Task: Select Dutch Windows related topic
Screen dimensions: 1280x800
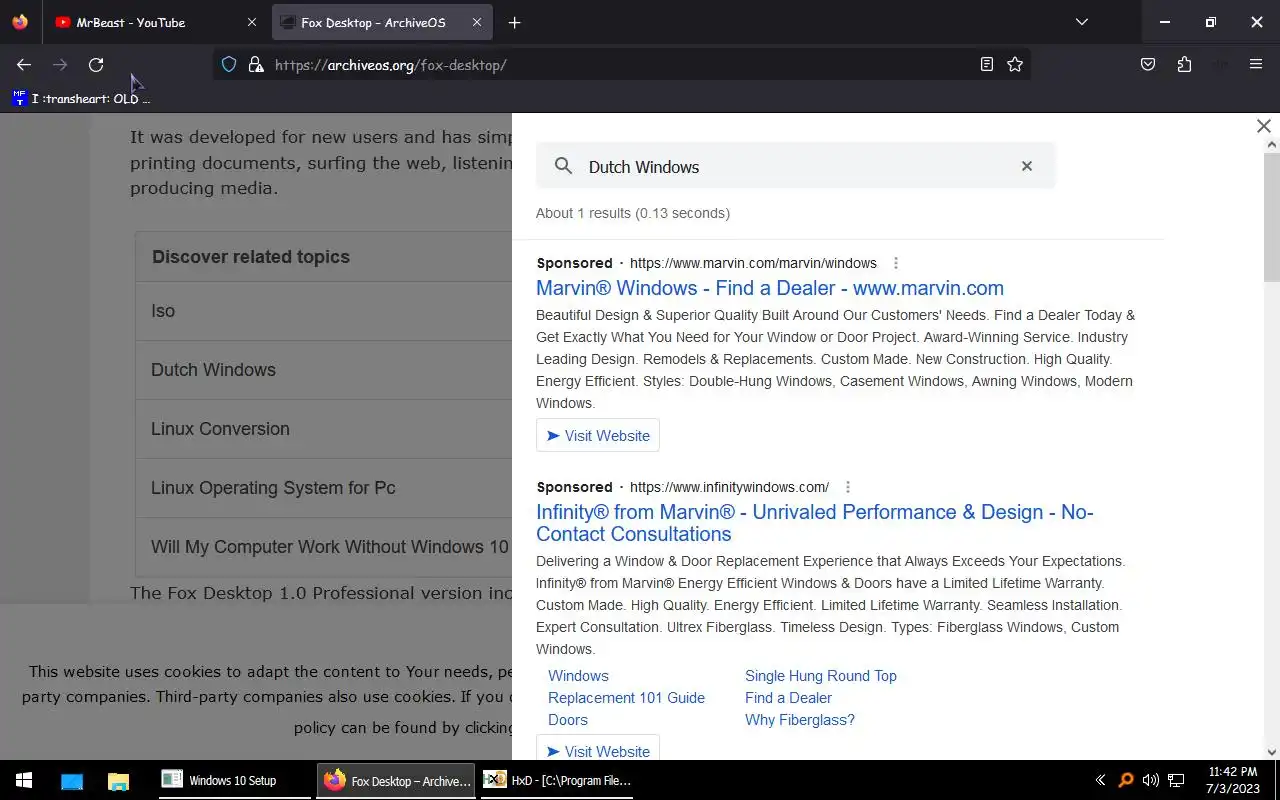Action: [x=324, y=370]
